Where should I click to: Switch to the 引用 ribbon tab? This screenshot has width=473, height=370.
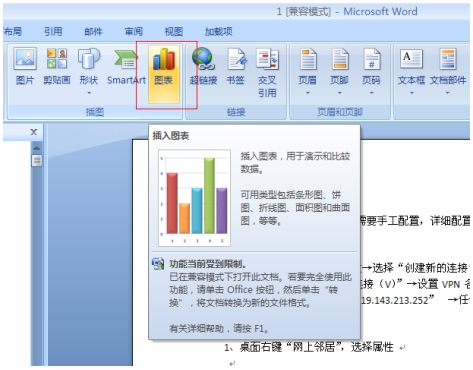(53, 32)
